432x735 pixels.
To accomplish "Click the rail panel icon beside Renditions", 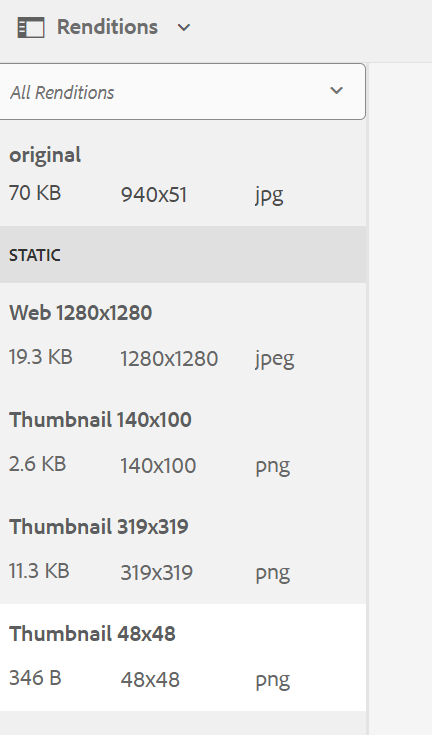I will [x=31, y=27].
